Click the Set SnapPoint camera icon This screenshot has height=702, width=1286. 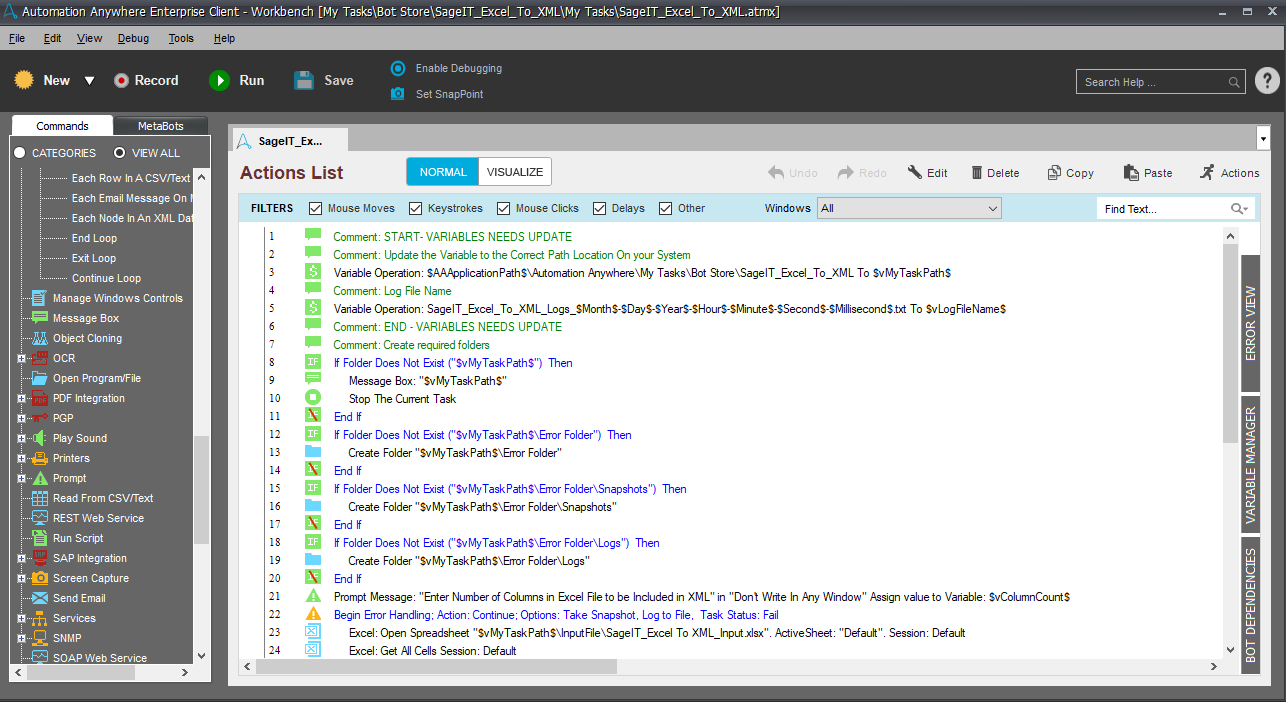398,94
